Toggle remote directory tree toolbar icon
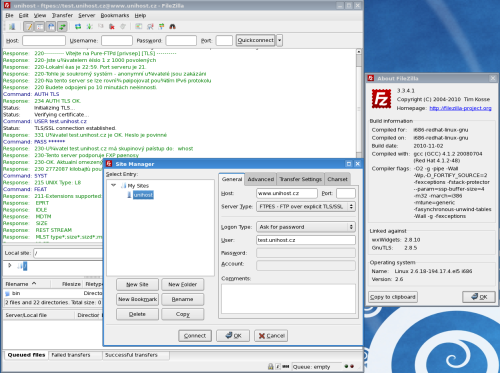 pyautogui.click(x=51, y=27)
